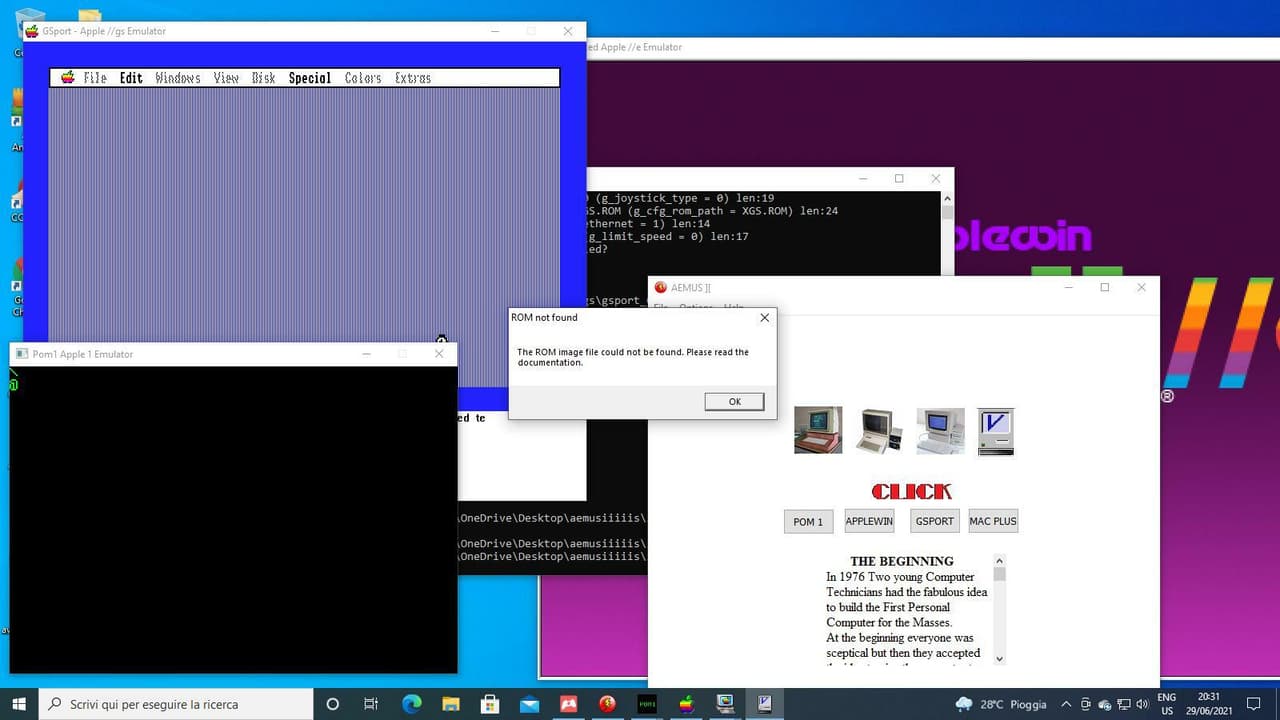Screen dimensions: 1280x720
Task: Click the Apple 1 computer thumbnail
Action: click(818, 430)
